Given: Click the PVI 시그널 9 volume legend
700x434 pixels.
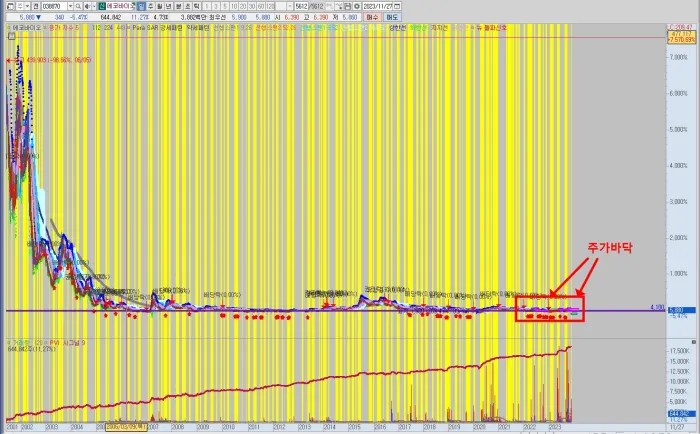Looking at the screenshot, I should [67, 342].
